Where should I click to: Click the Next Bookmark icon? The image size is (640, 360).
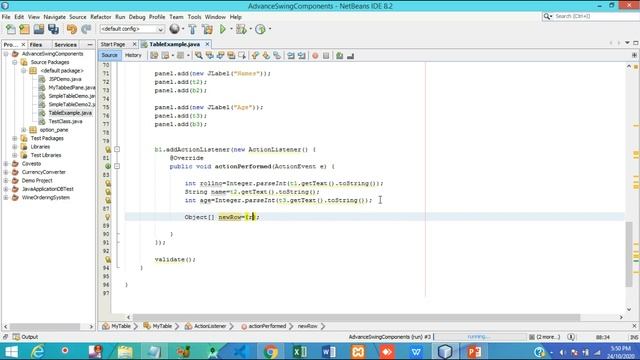(x=266, y=56)
